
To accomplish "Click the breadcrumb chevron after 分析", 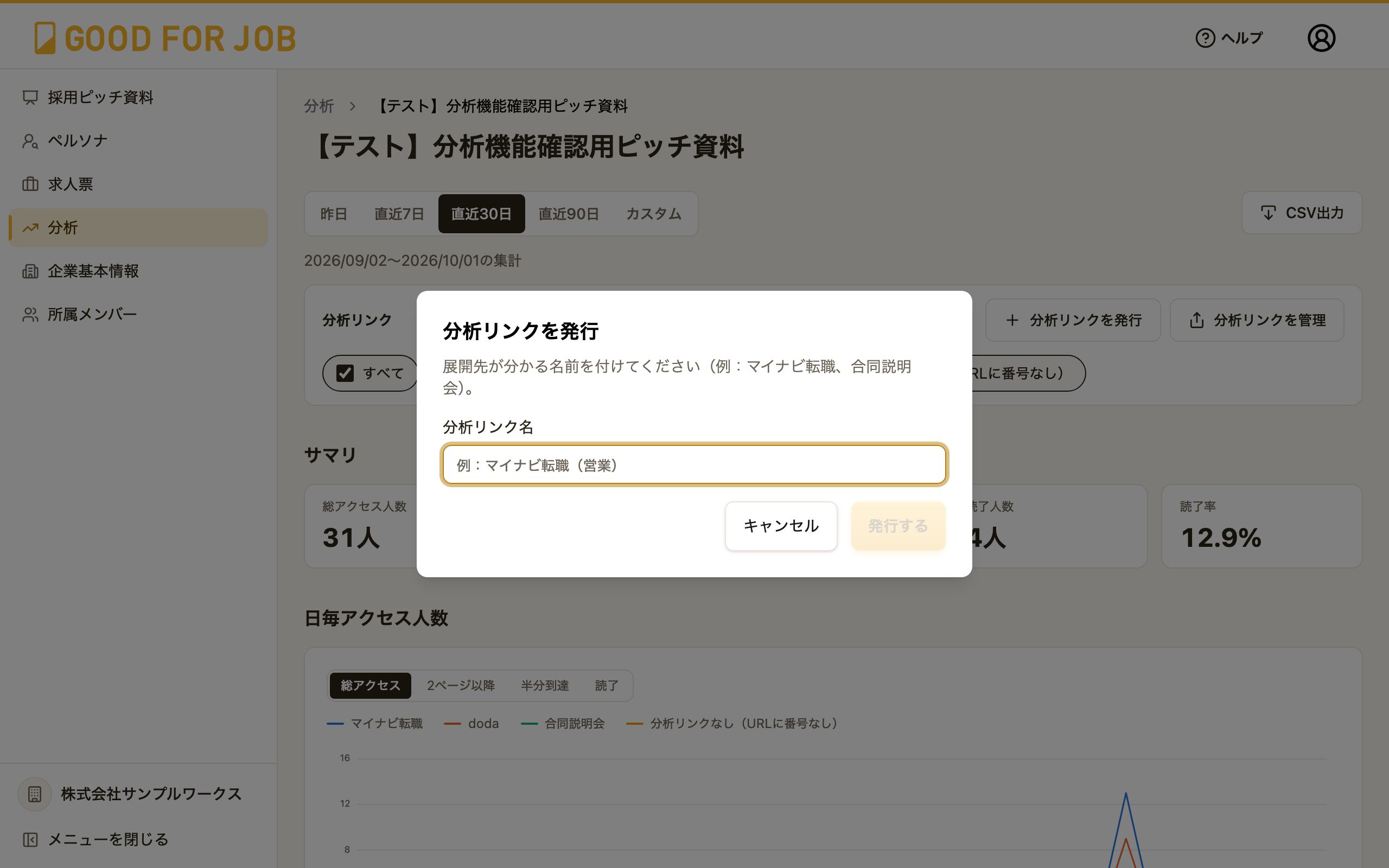I will click(x=353, y=106).
